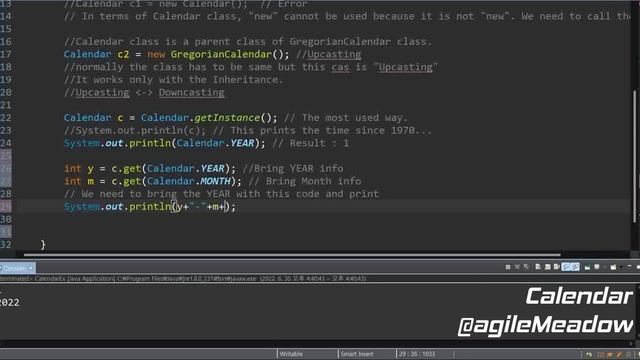Click the Remove Launch icon in Console toolbar

(517, 267)
